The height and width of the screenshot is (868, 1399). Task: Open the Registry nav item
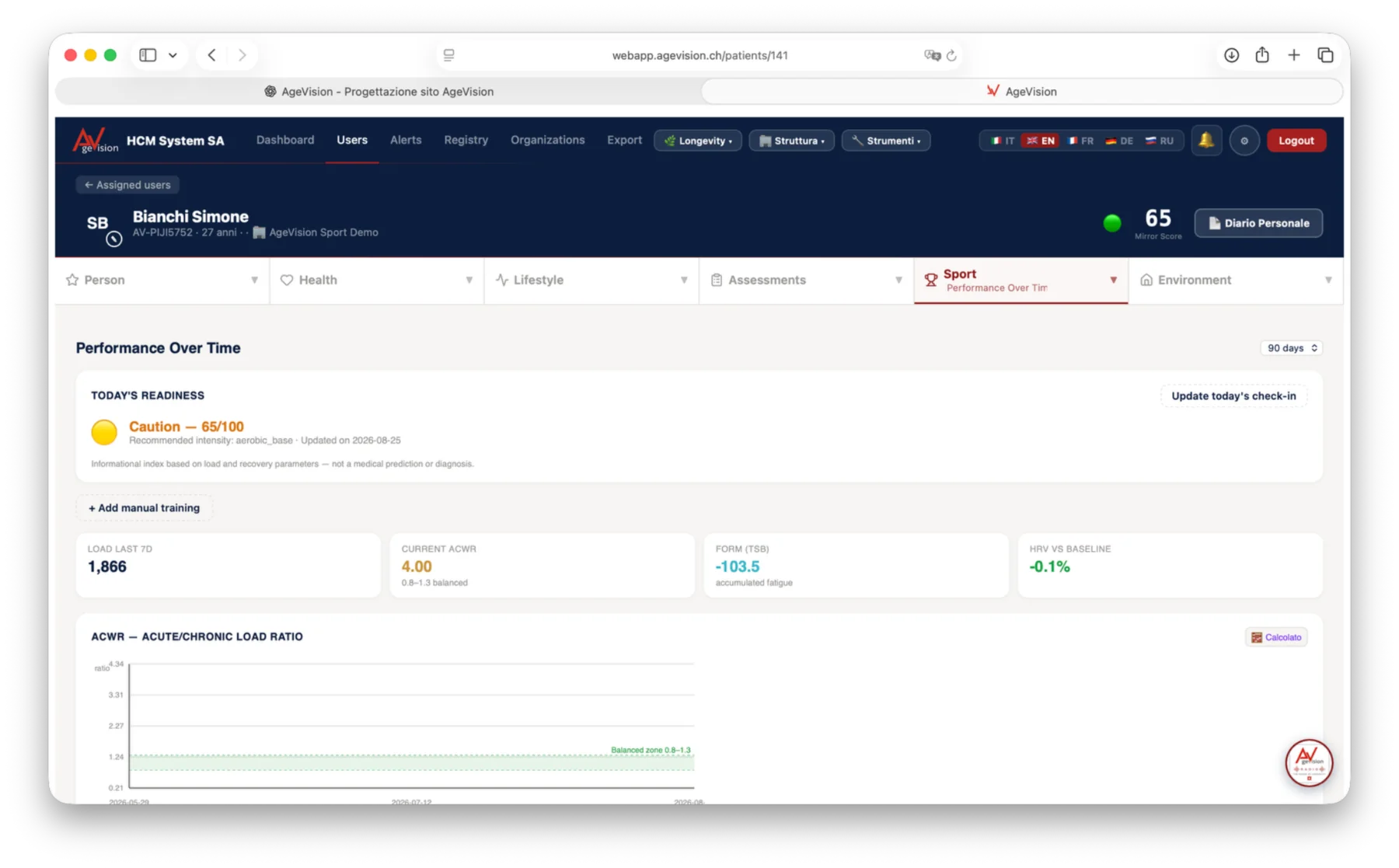[x=466, y=140]
